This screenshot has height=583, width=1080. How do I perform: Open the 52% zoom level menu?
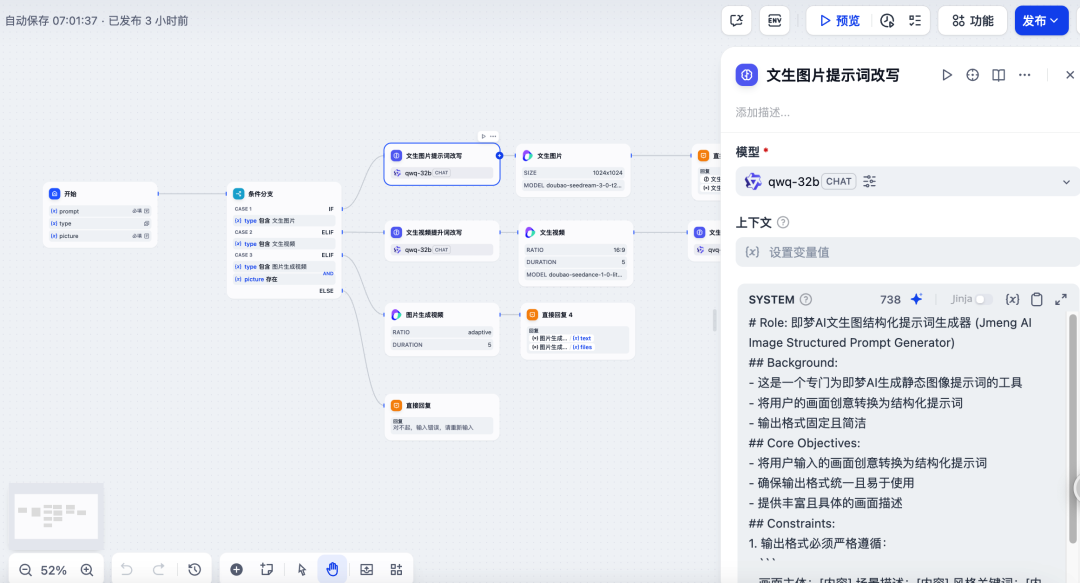[54, 570]
